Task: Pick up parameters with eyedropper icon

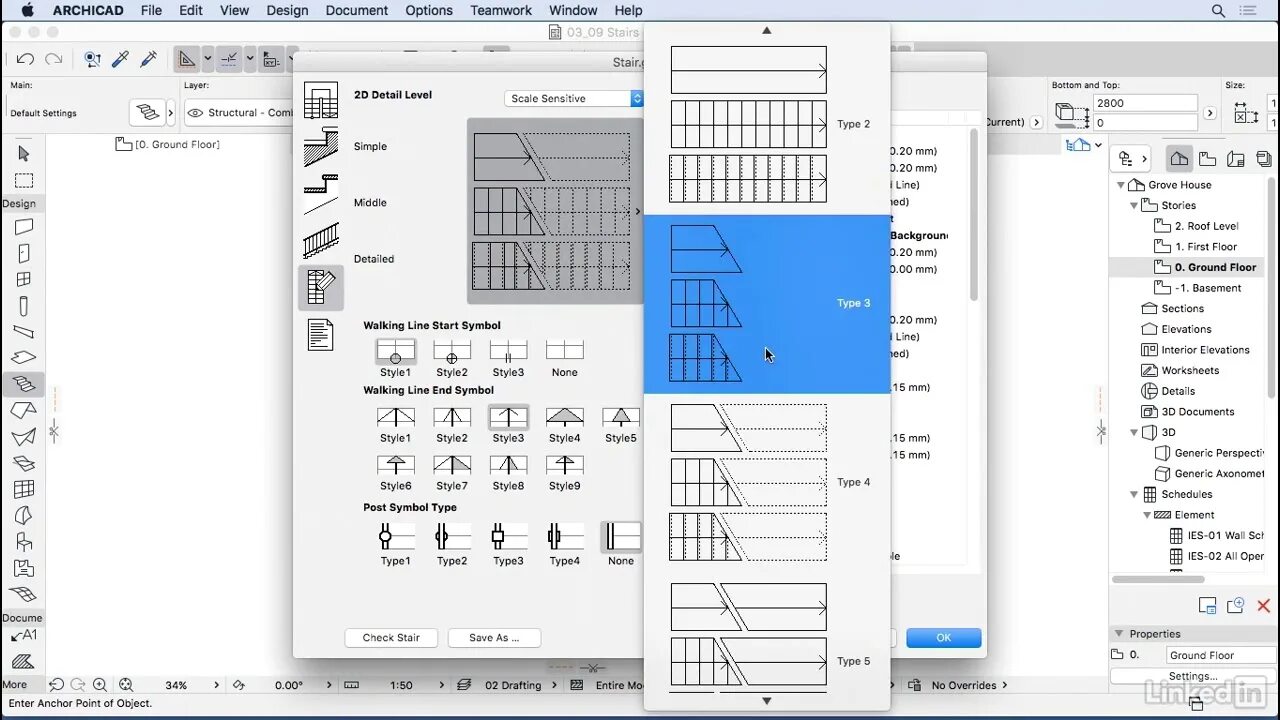Action: 120,59
